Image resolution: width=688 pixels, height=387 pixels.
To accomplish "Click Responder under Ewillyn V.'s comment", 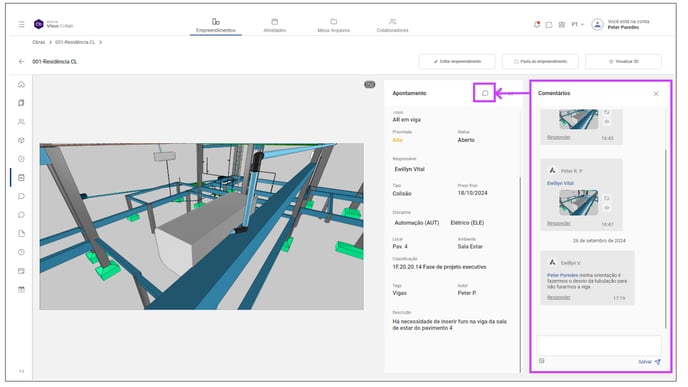I will (x=559, y=297).
